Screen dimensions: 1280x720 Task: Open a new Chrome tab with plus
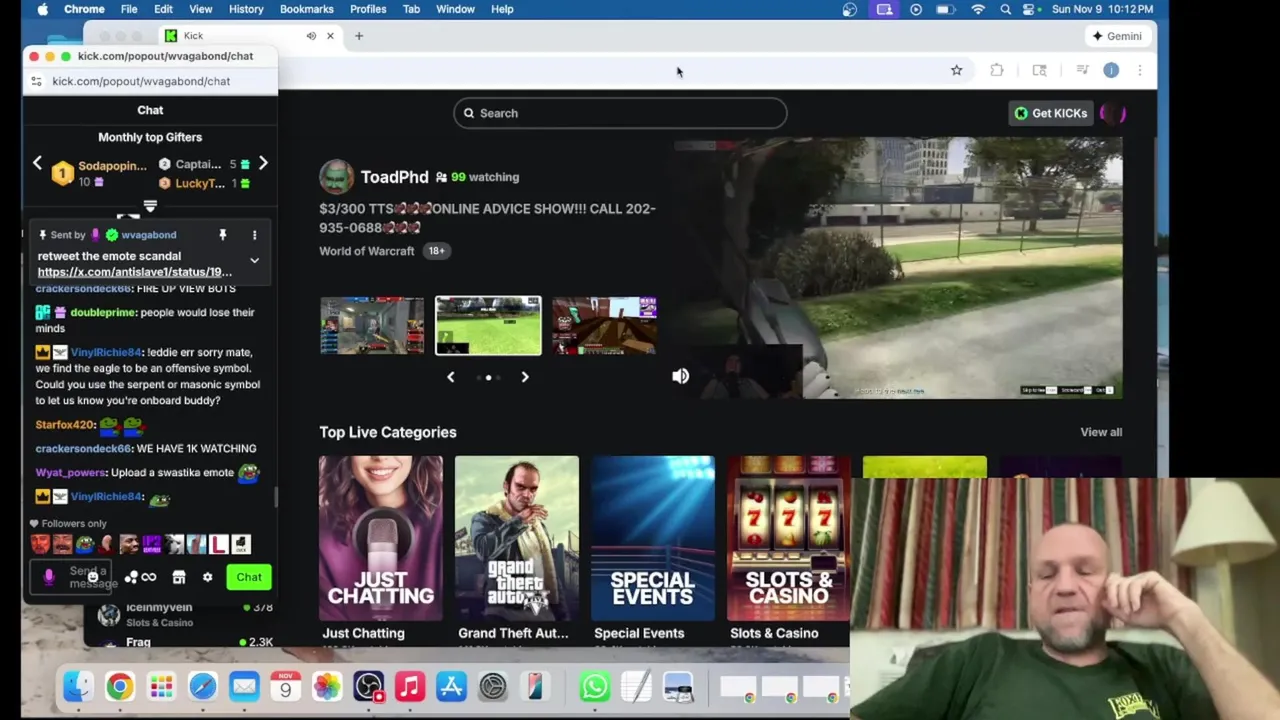pos(359,36)
